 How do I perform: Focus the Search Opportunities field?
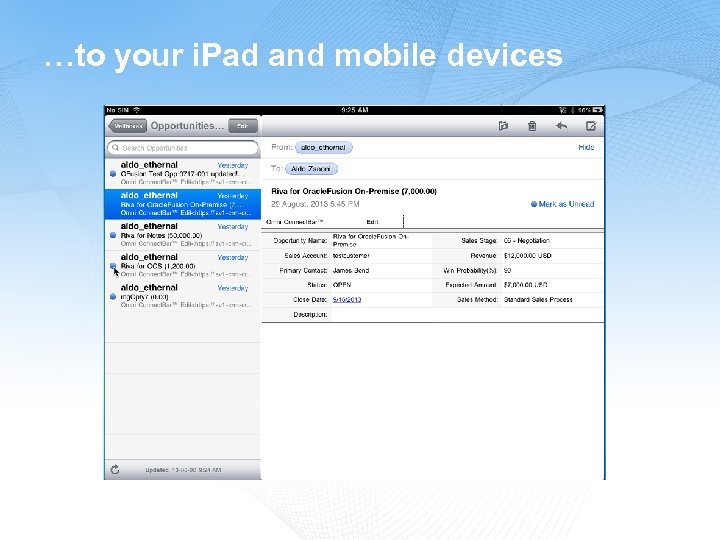183,148
